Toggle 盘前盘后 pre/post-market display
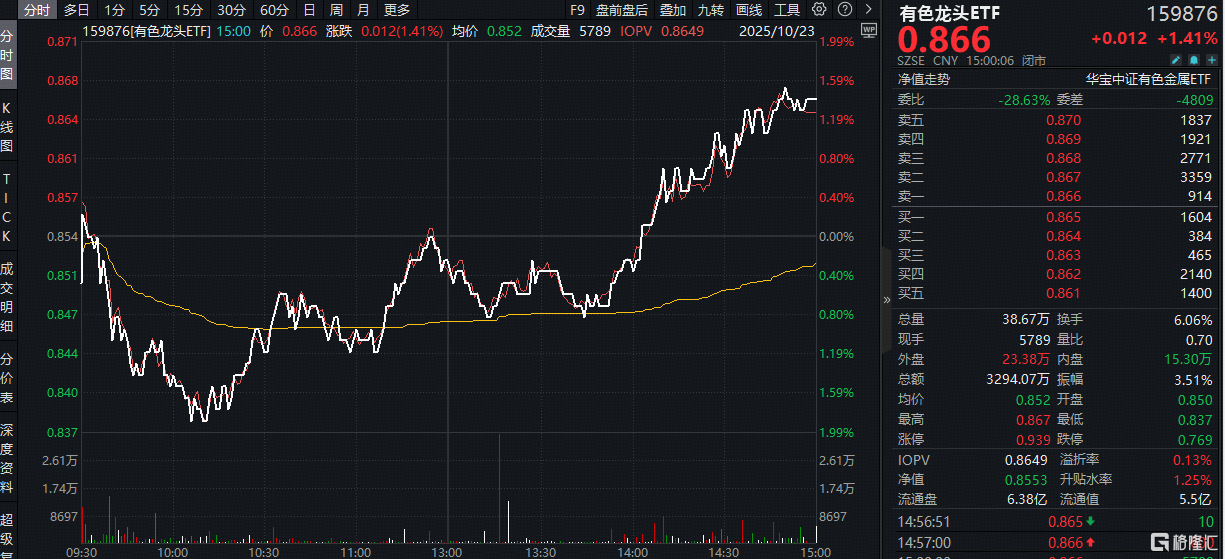Screen dimensions: 1225x559 [x=621, y=10]
